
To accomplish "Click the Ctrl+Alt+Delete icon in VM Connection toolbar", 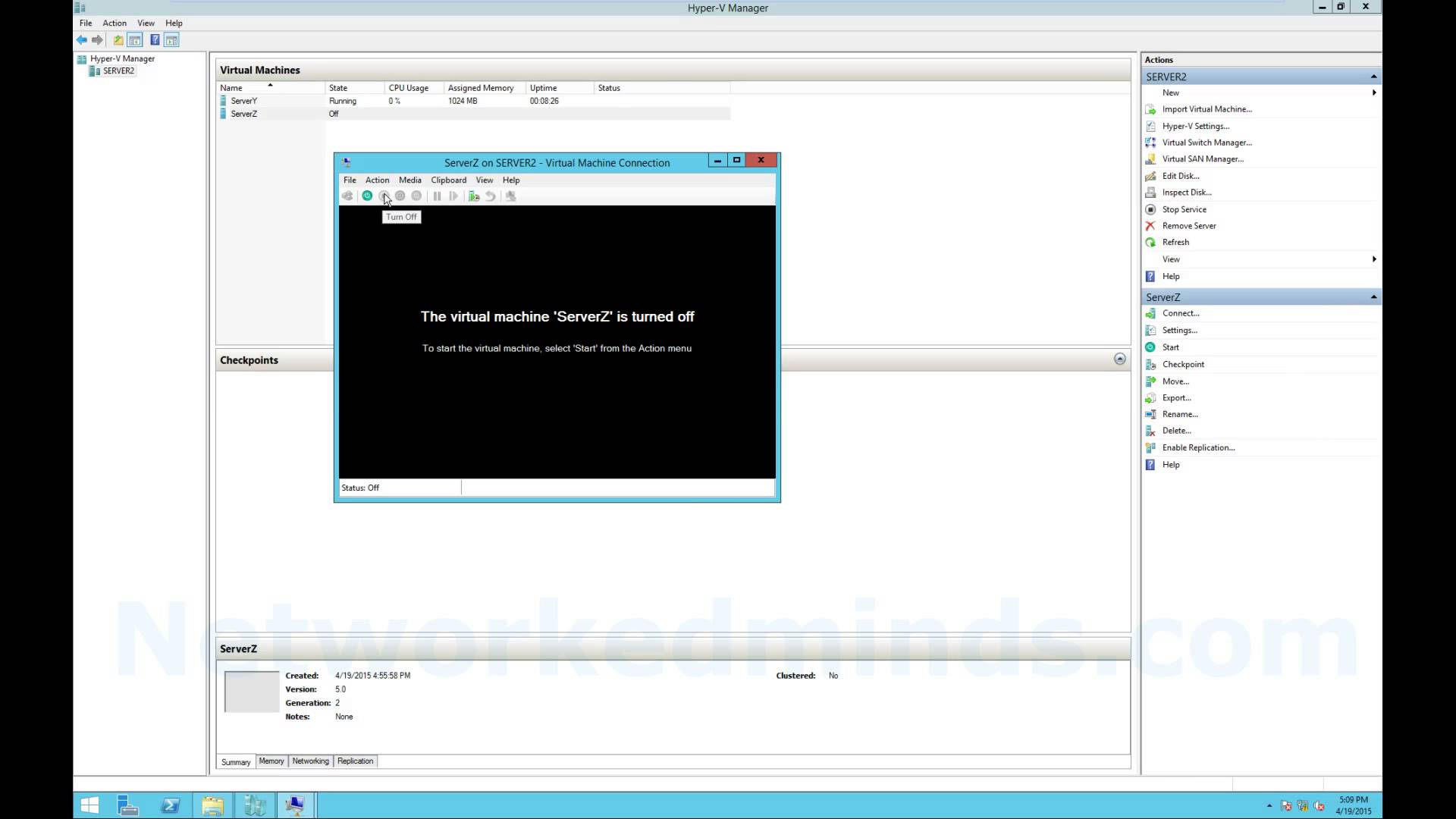I will pyautogui.click(x=347, y=196).
